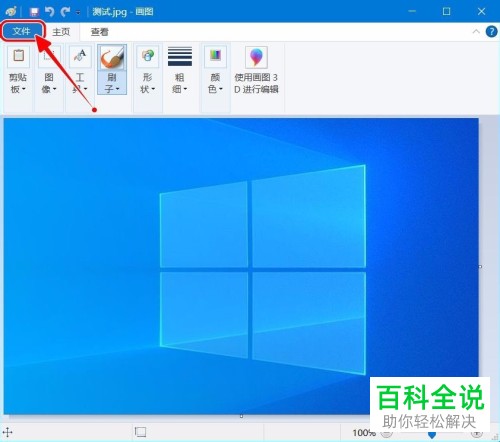Open the 文件 (File) menu tab

tap(22, 31)
